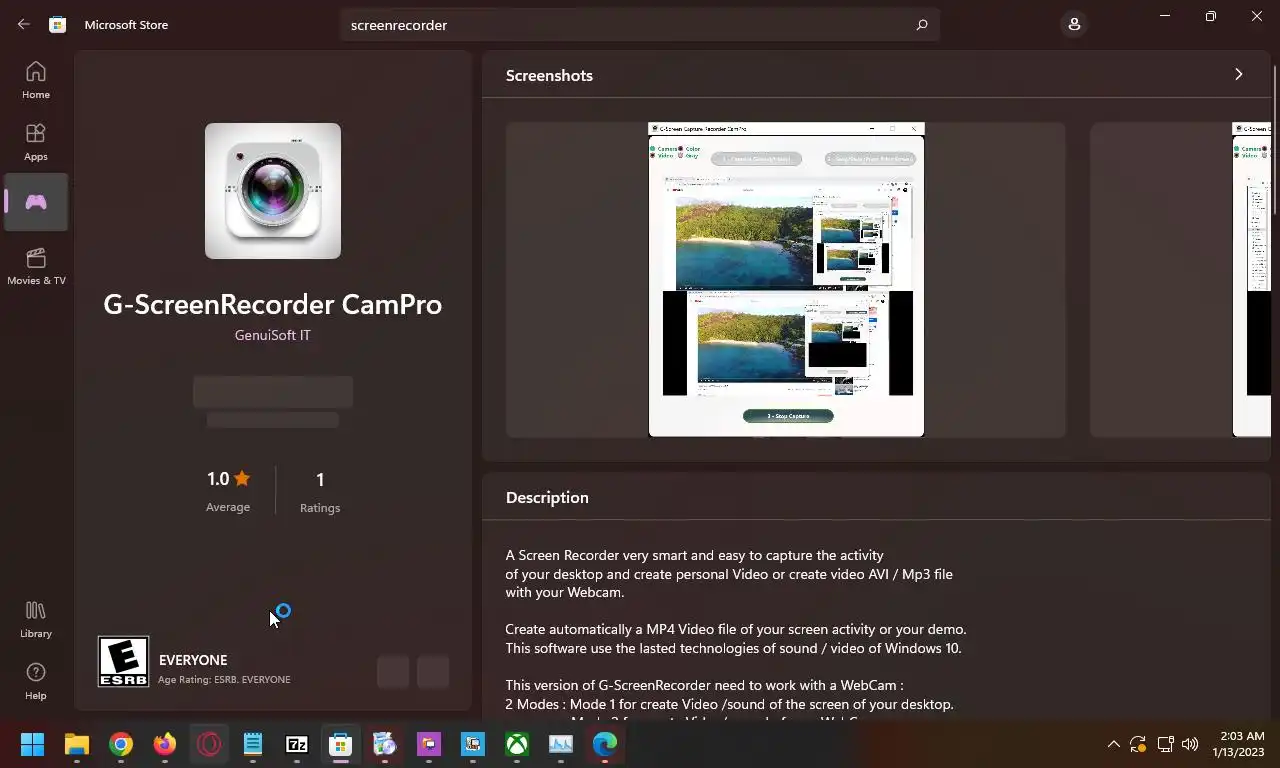This screenshot has height=768, width=1280.
Task: Open the user account profile icon
Action: coord(1074,24)
